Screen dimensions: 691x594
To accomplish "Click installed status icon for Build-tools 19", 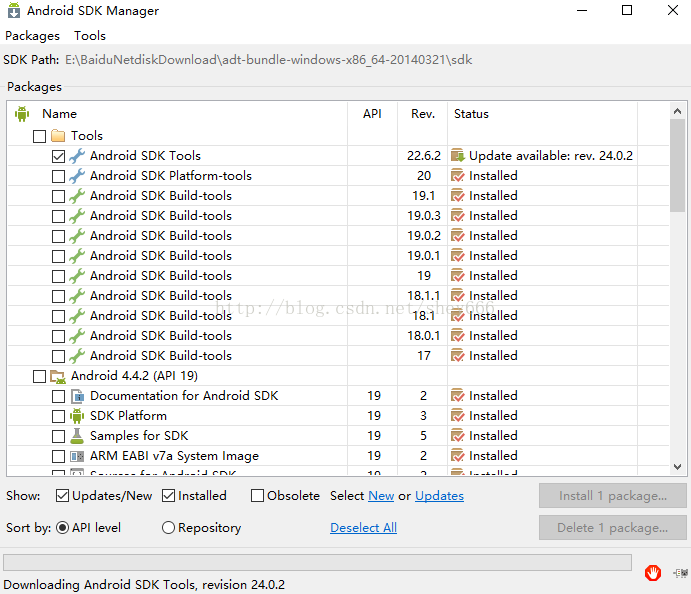I will point(458,276).
